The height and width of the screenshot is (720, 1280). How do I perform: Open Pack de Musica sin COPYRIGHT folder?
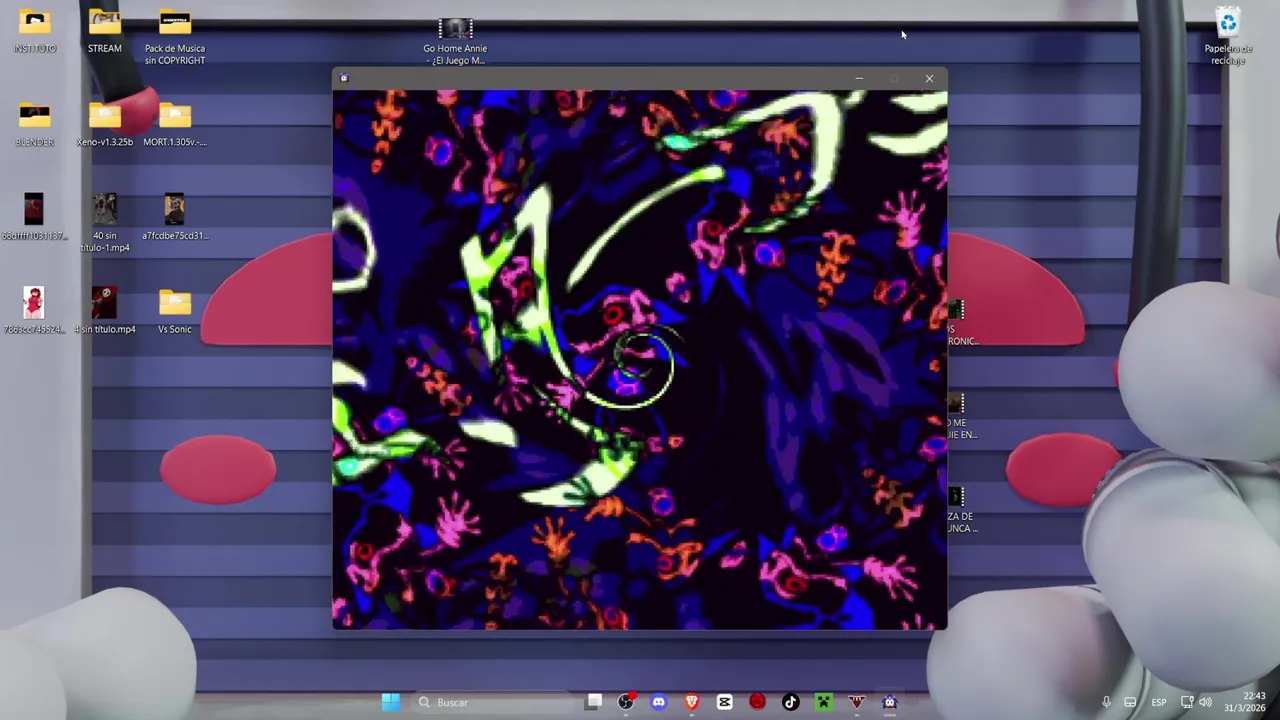(174, 36)
